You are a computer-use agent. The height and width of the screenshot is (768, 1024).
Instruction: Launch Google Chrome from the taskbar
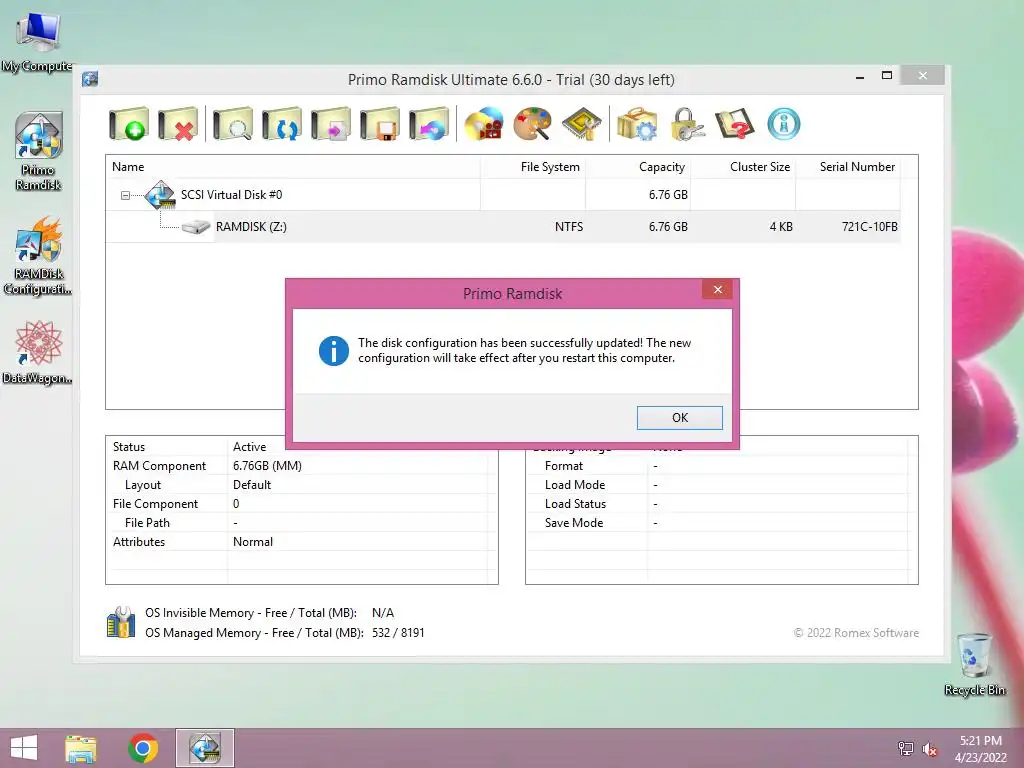click(x=143, y=748)
